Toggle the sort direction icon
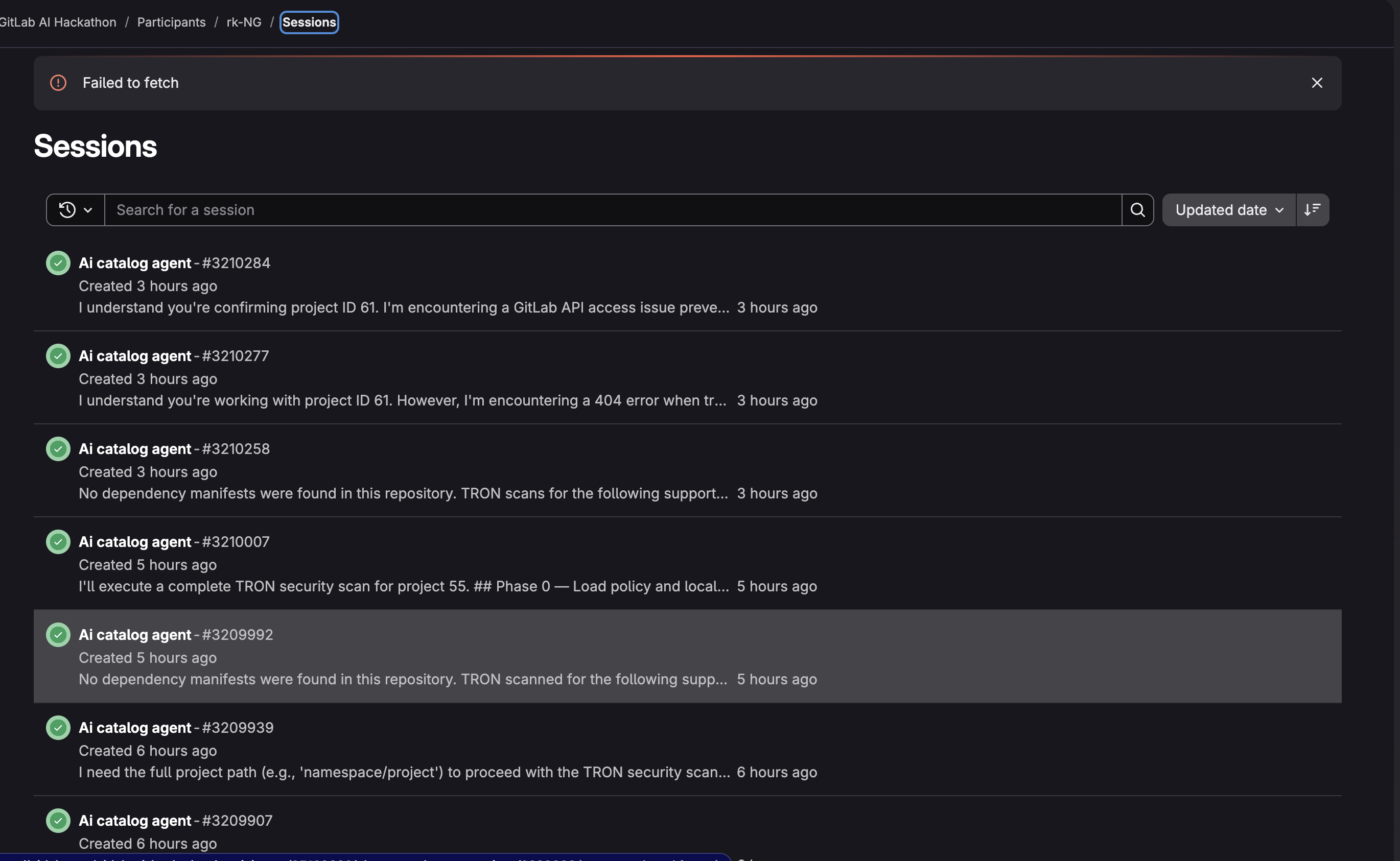Image resolution: width=1400 pixels, height=861 pixels. click(1312, 210)
